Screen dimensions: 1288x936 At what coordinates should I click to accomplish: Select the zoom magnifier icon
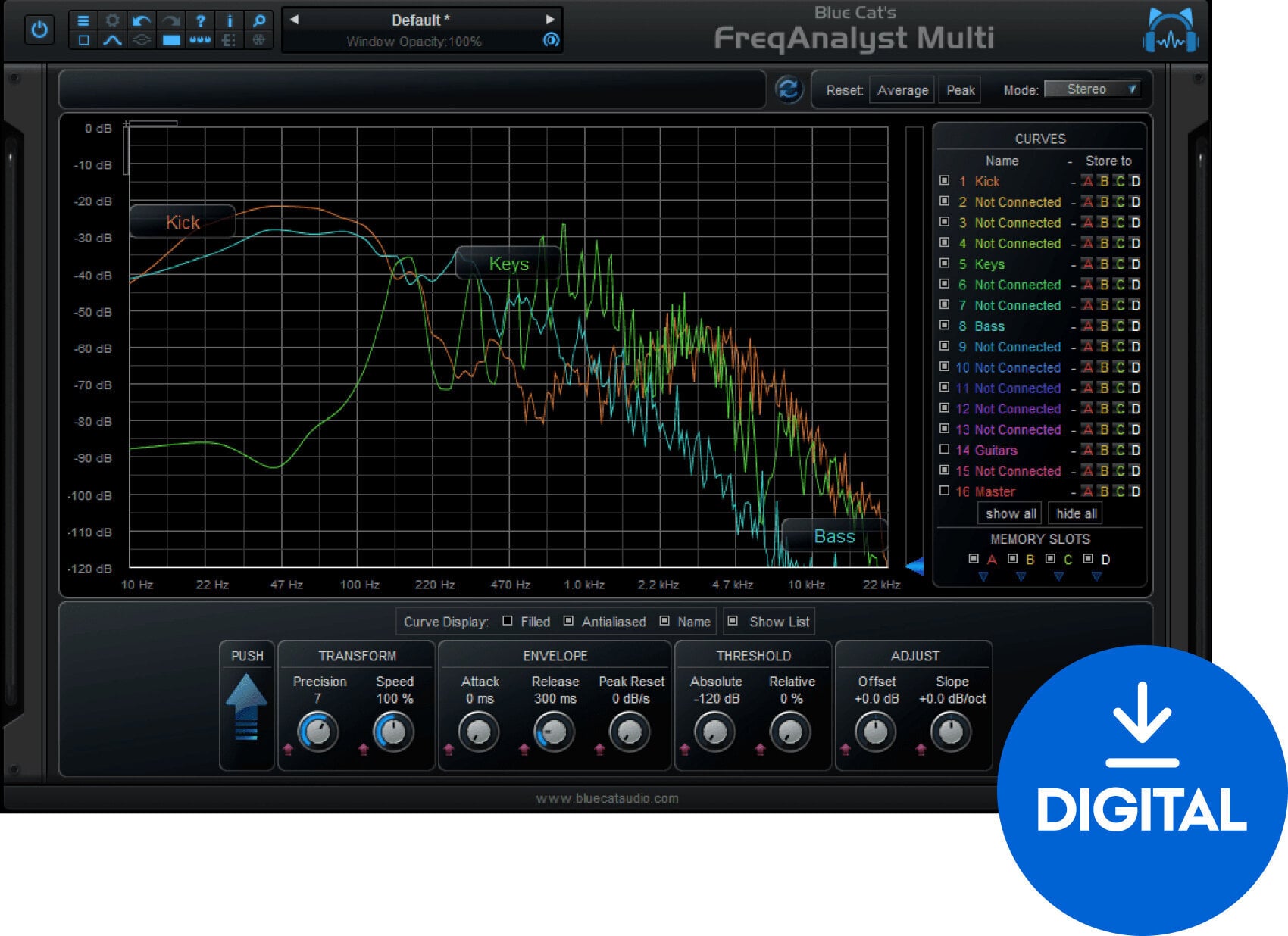click(x=258, y=21)
